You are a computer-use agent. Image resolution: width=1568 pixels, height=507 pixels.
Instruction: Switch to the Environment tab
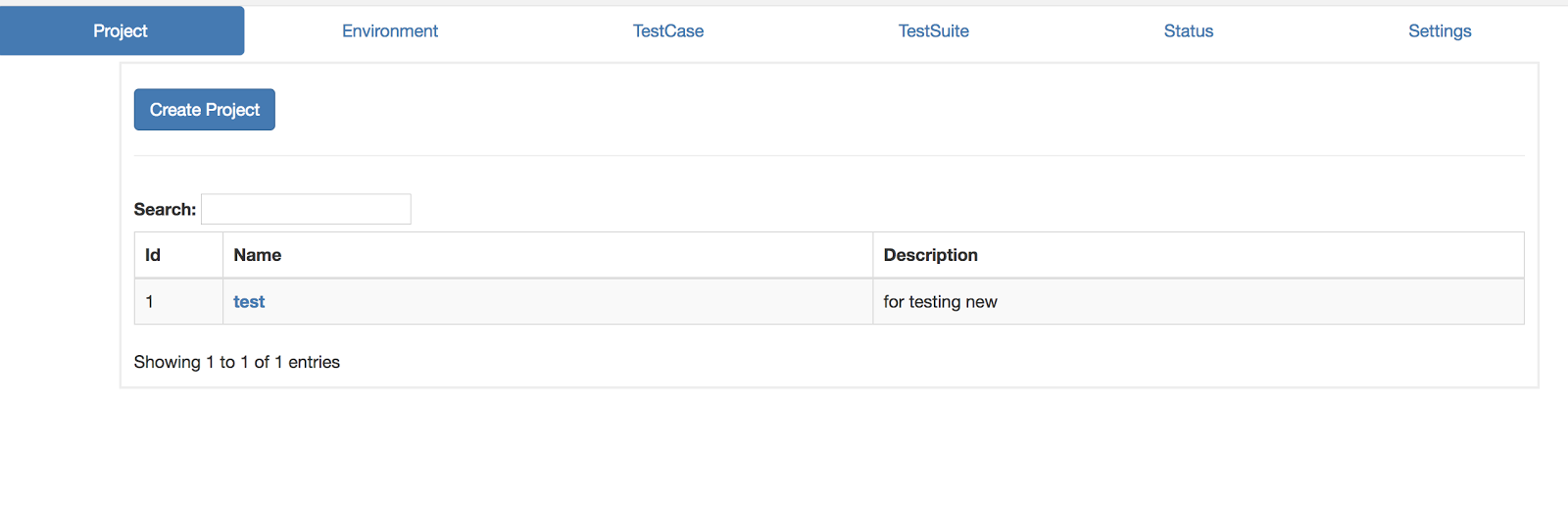click(389, 31)
